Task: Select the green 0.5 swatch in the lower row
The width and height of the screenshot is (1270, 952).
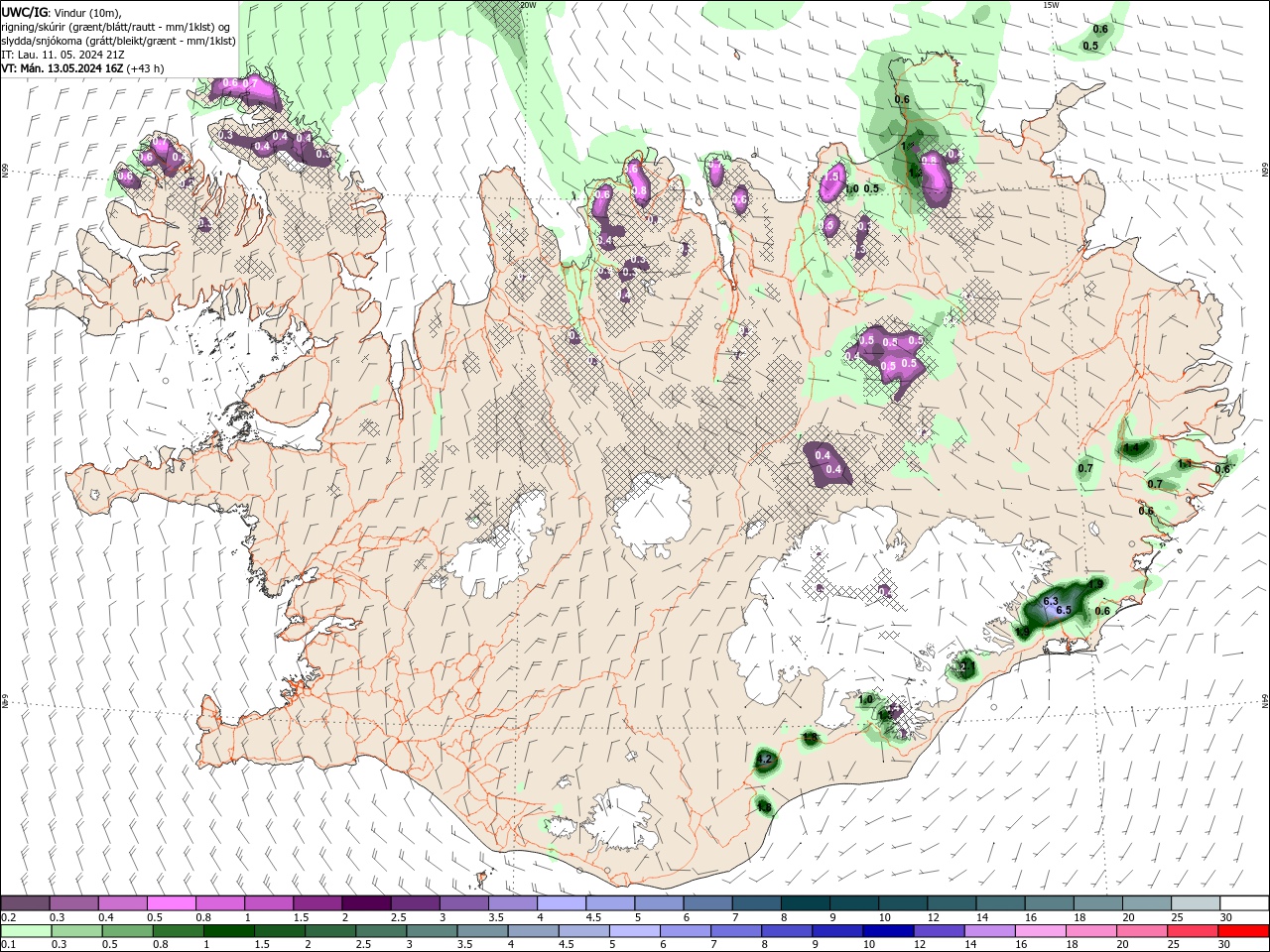Action: (126, 931)
